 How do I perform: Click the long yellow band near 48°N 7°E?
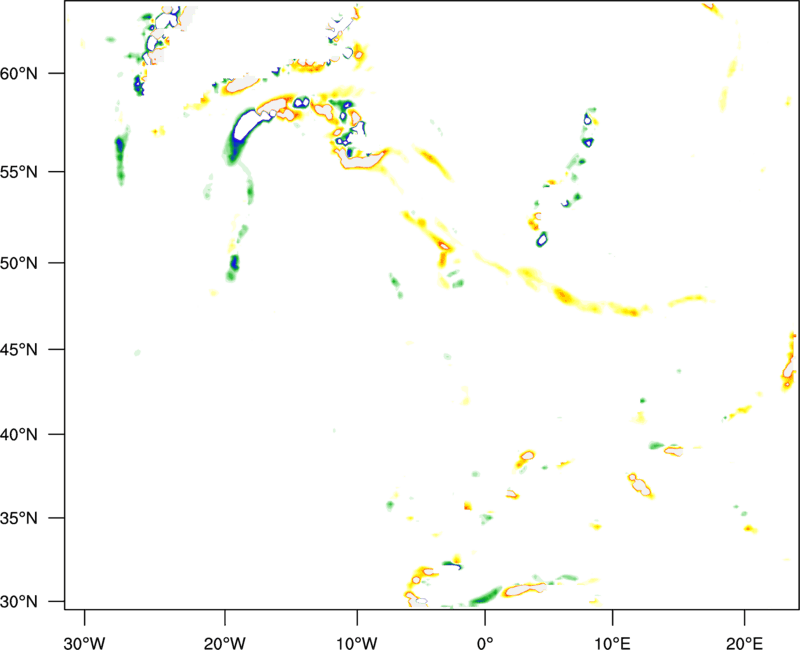(x=580, y=297)
